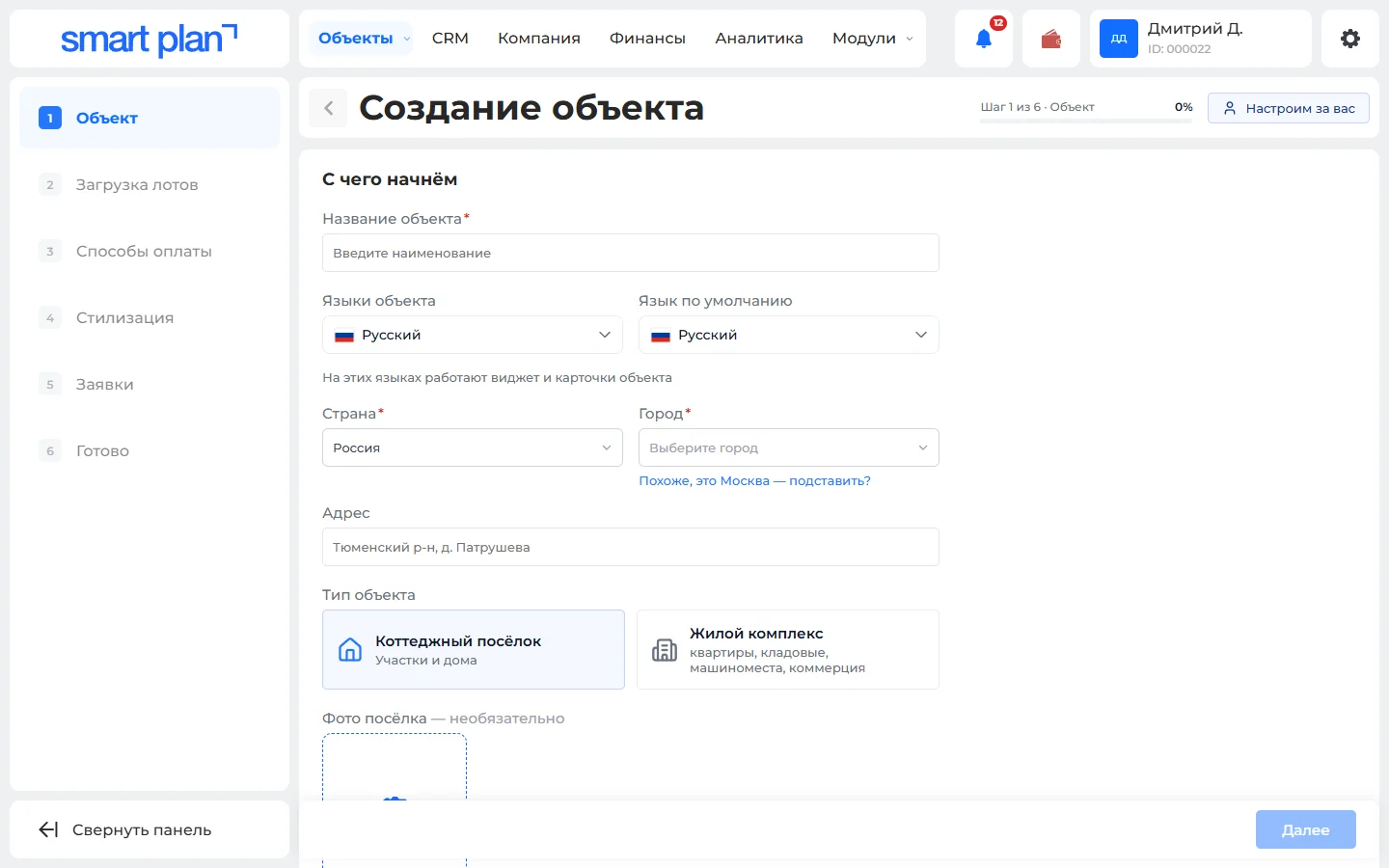Go to step Способы оплаты
The height and width of the screenshot is (868, 1389).
point(150,251)
